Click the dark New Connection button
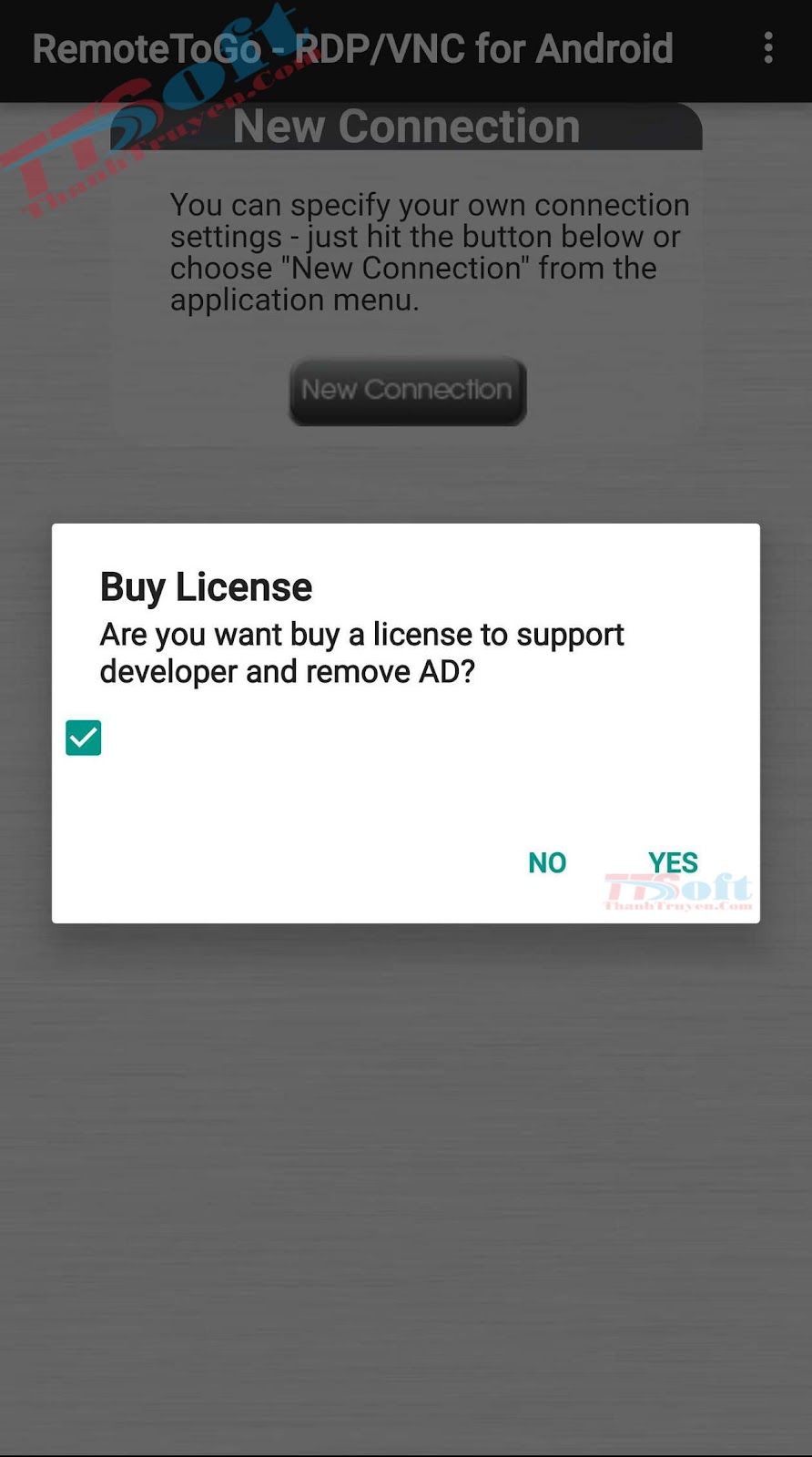 click(408, 391)
